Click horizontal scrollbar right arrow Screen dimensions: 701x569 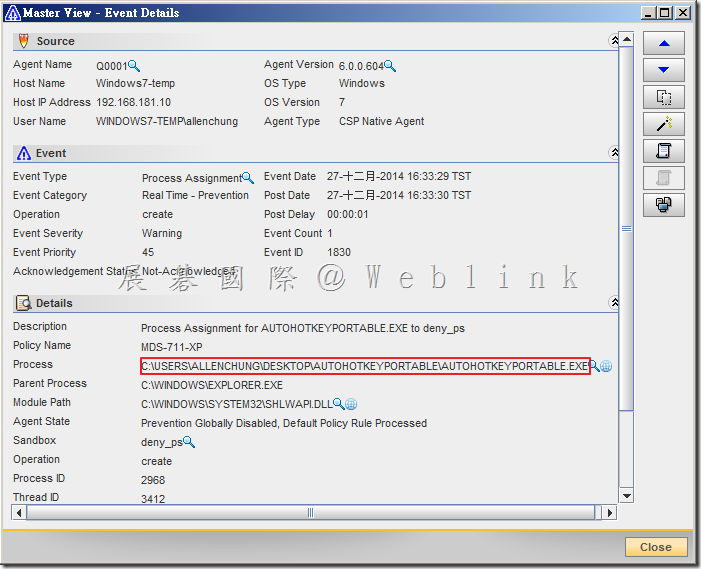coord(609,512)
